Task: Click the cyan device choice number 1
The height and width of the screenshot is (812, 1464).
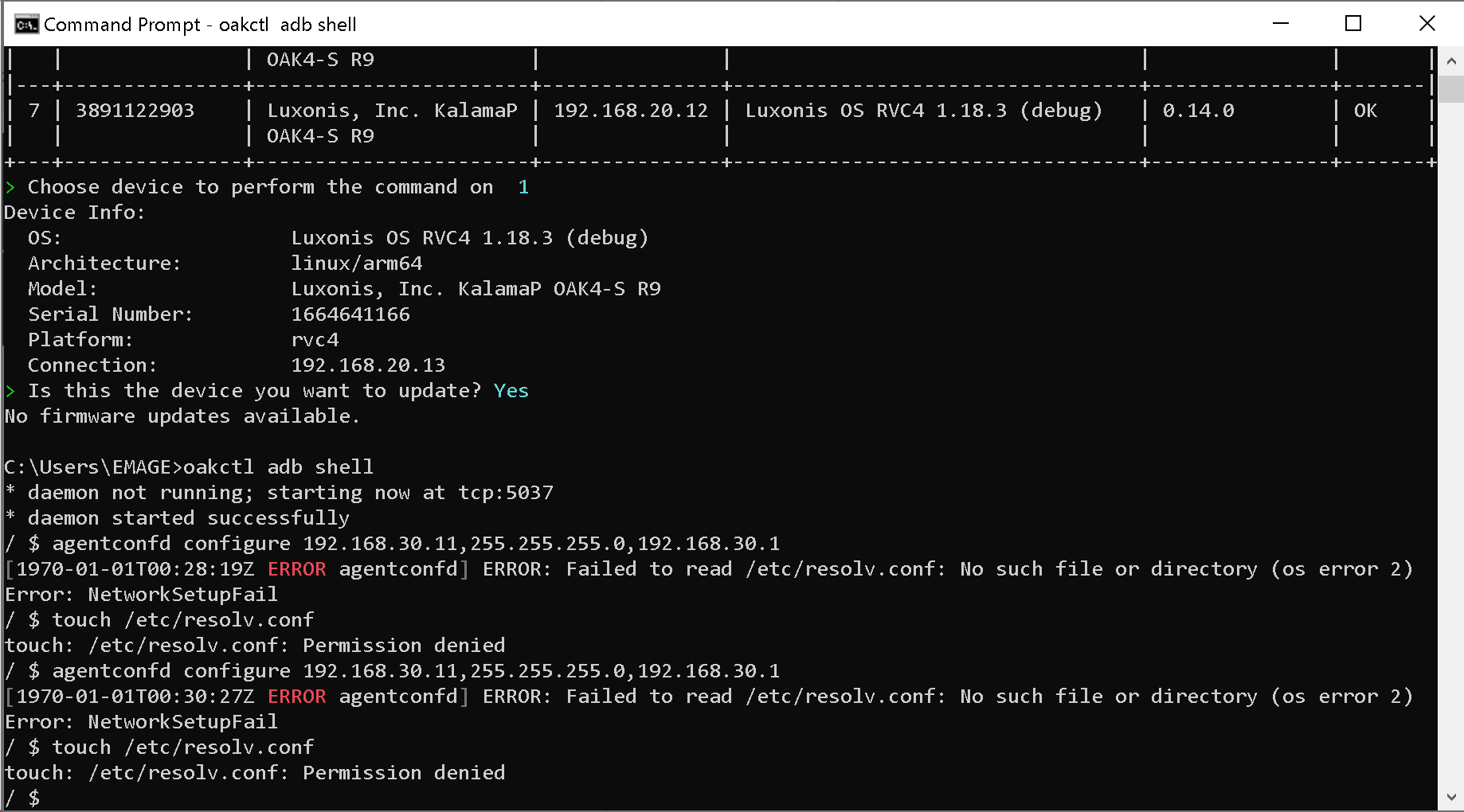Action: (x=523, y=187)
